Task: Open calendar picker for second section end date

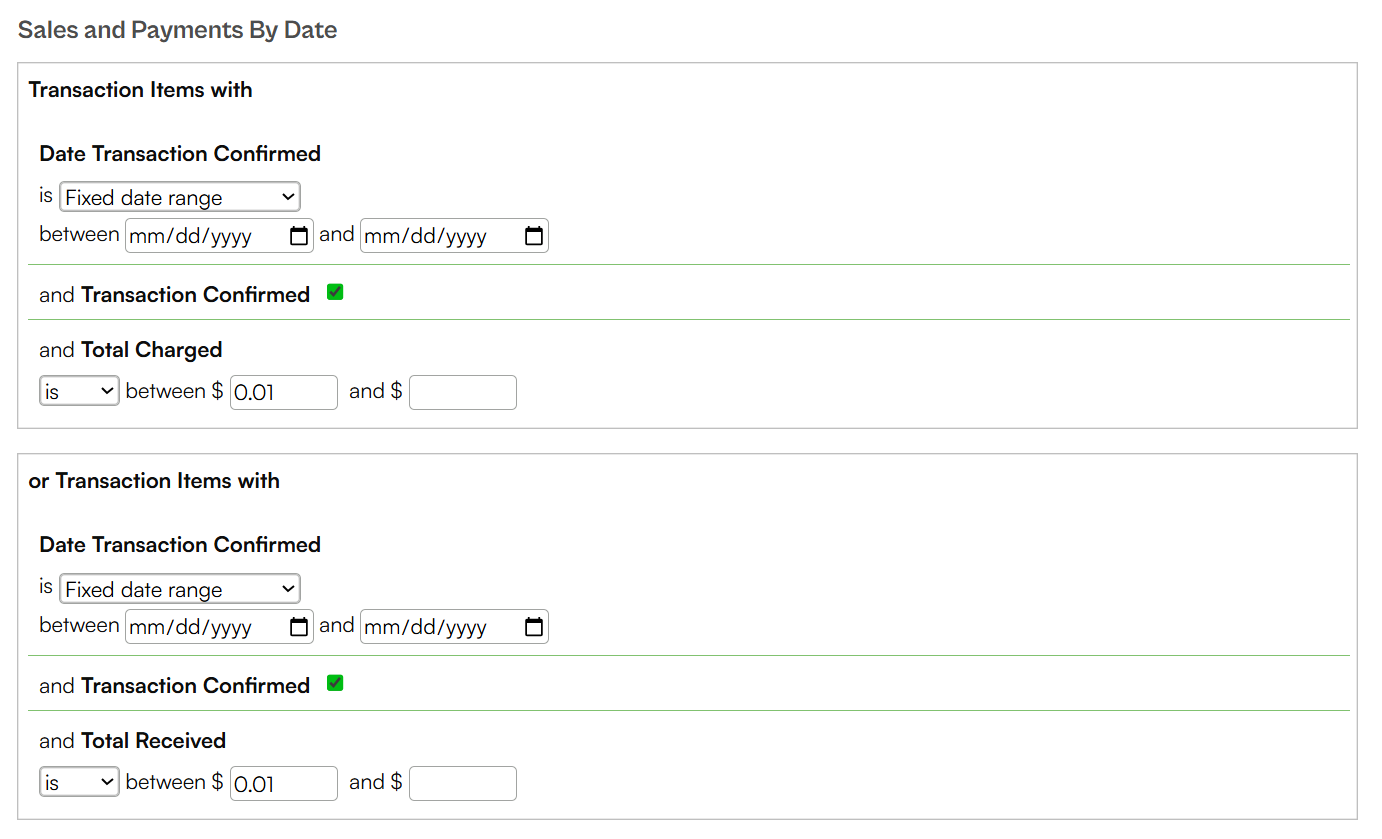Action: tap(534, 627)
